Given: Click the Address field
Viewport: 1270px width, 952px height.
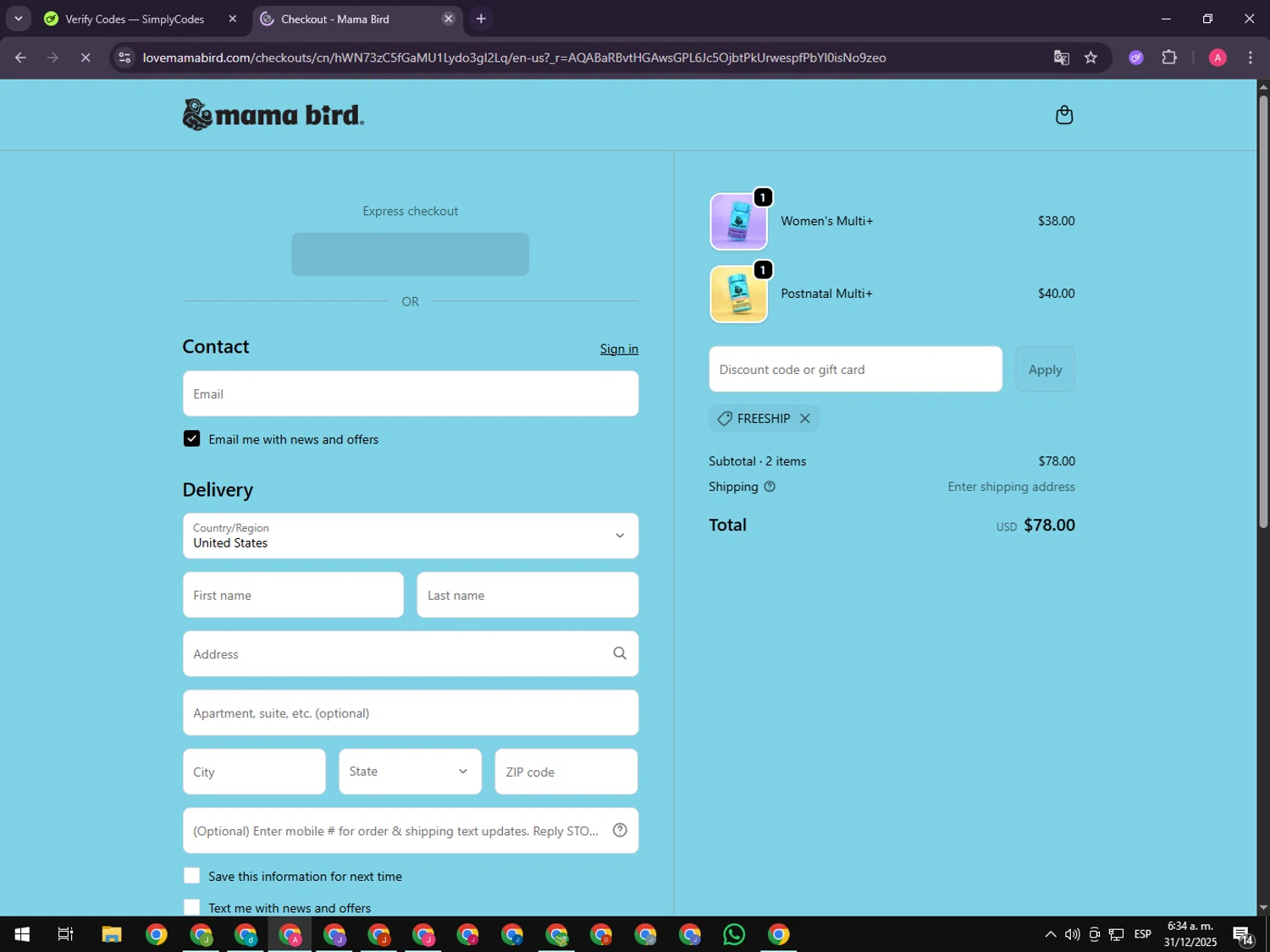Looking at the screenshot, I should pyautogui.click(x=411, y=653).
